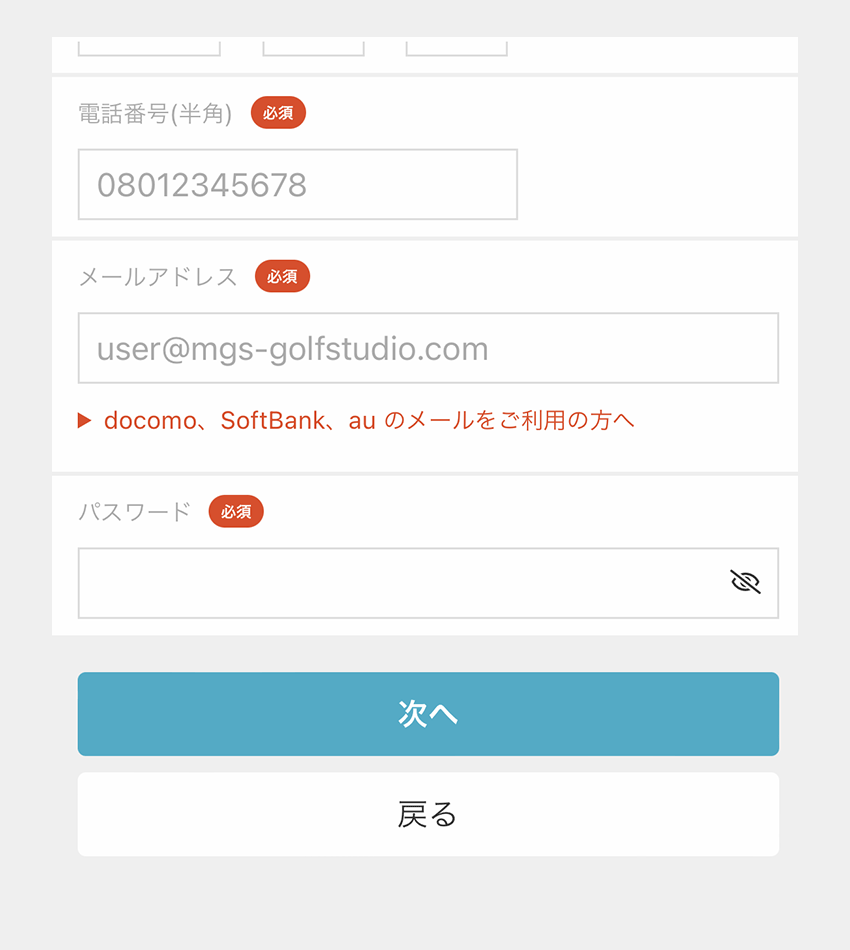This screenshot has width=850, height=950.
Task: Click the 次へ button
Action: pyautogui.click(x=428, y=714)
